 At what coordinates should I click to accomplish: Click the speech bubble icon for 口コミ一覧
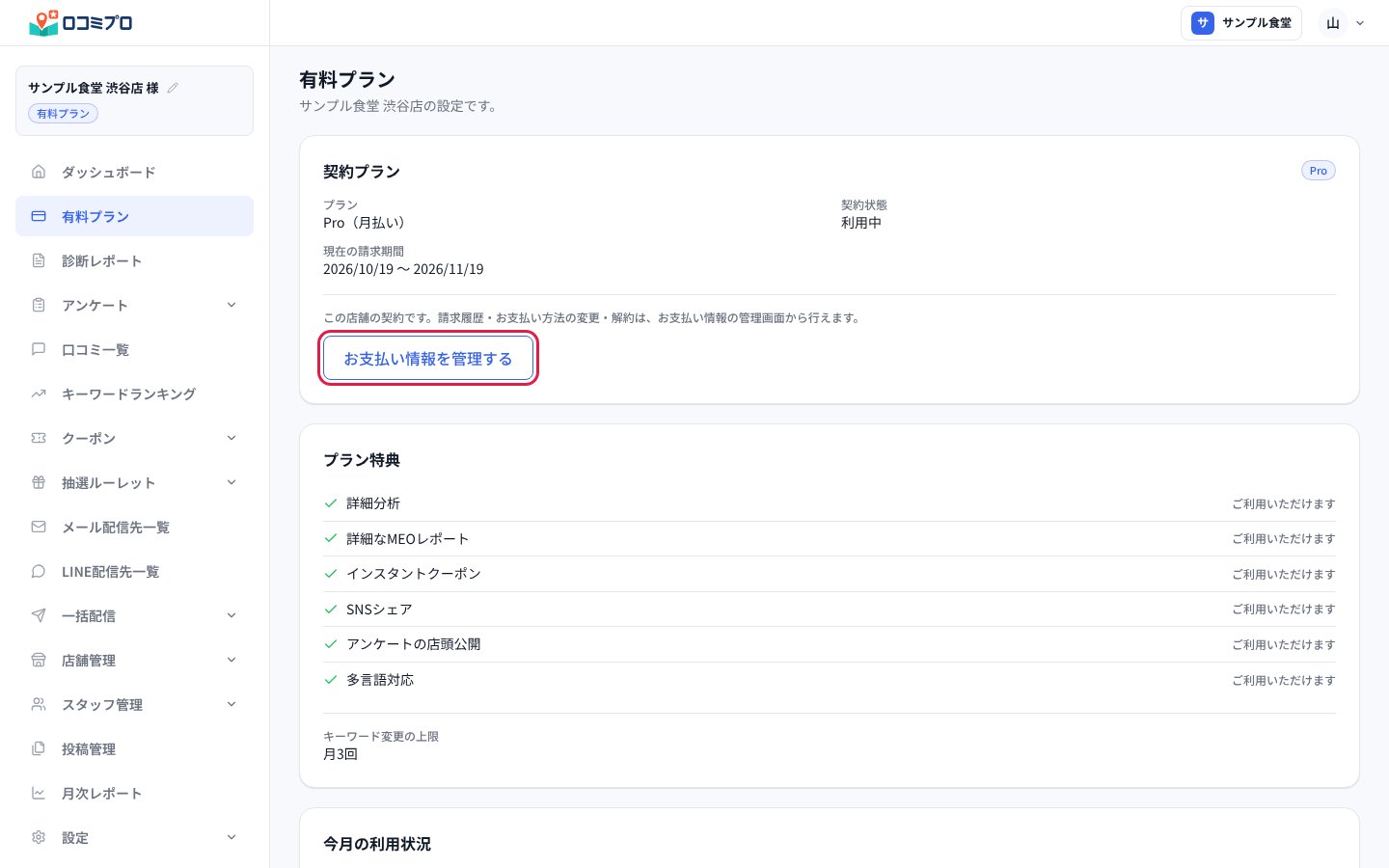[39, 349]
